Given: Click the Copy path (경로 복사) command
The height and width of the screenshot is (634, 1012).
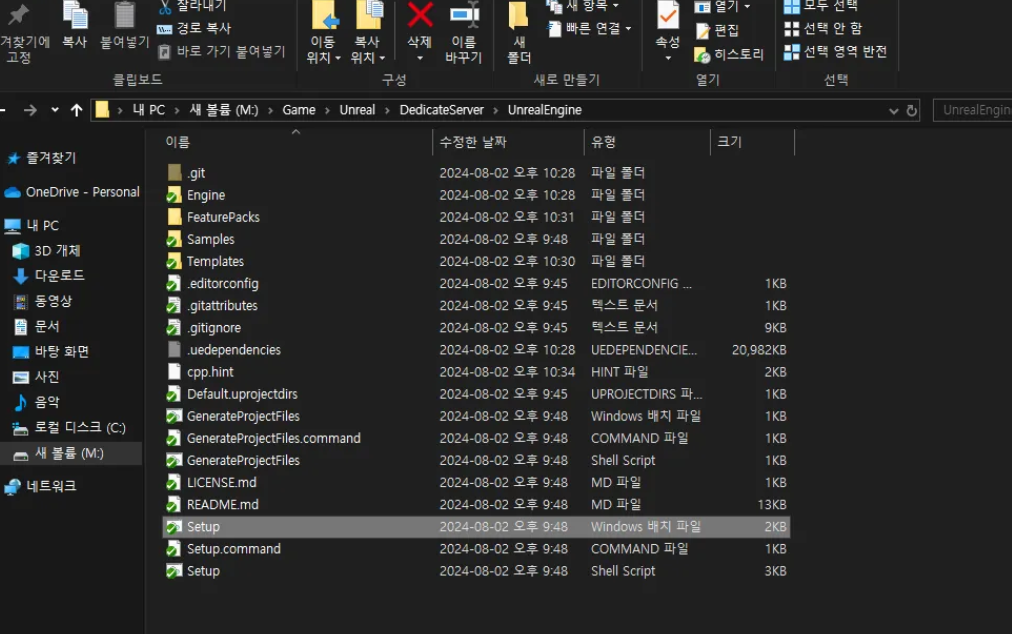Looking at the screenshot, I should tap(194, 28).
